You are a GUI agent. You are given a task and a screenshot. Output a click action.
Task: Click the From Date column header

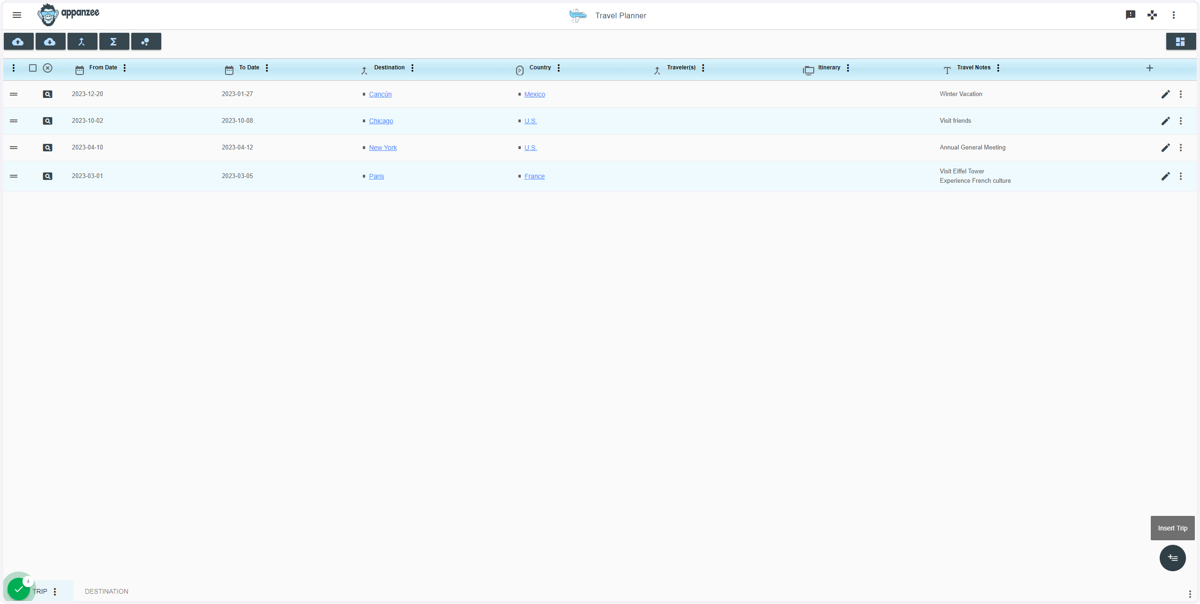[x=103, y=68]
